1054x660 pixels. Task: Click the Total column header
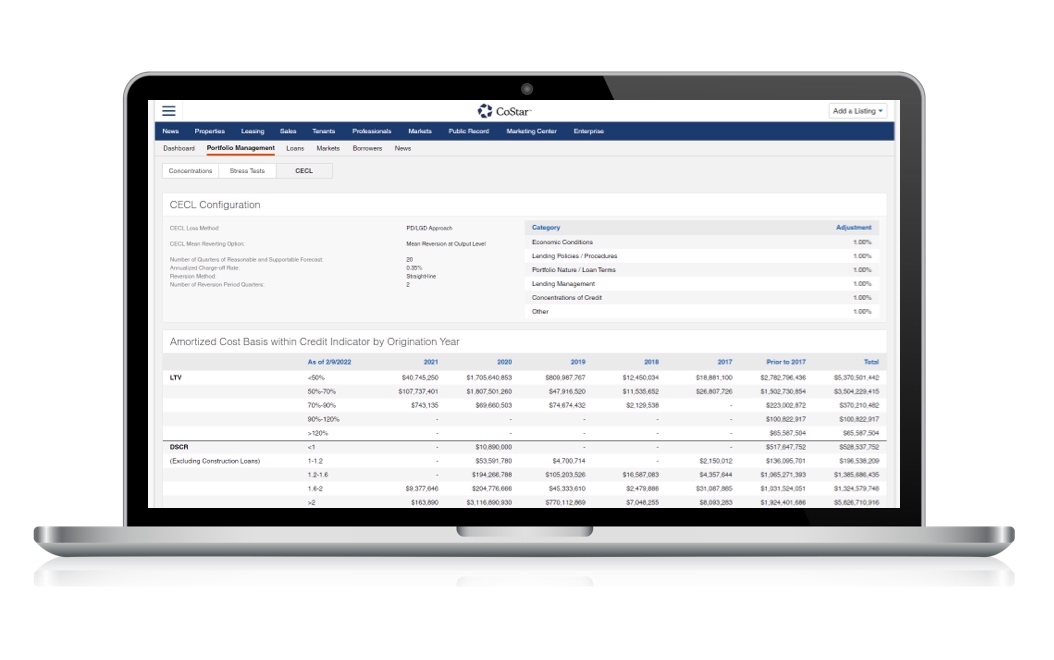point(871,362)
